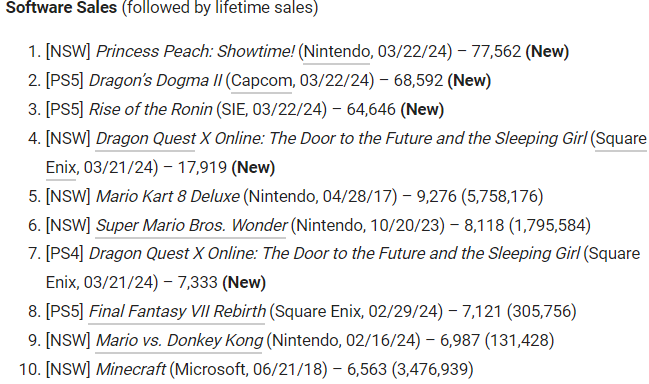
Task: Open the Super Mario Bros. Wonder link
Action: 191,226
